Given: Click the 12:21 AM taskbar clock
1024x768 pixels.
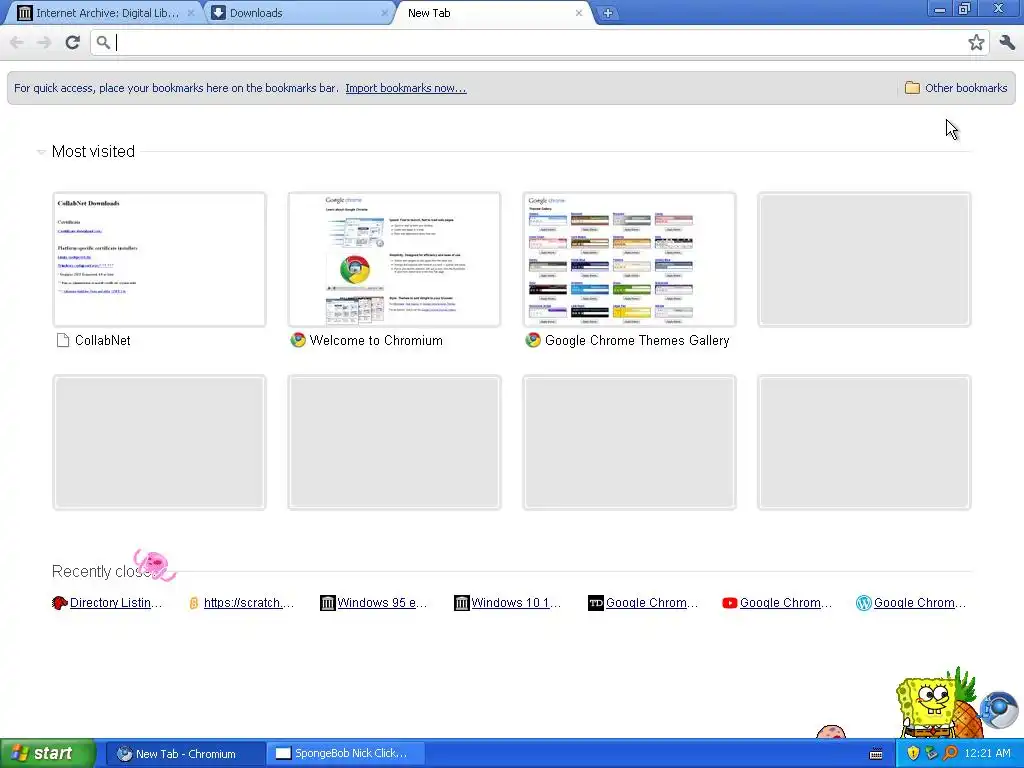Looking at the screenshot, I should tap(987, 753).
